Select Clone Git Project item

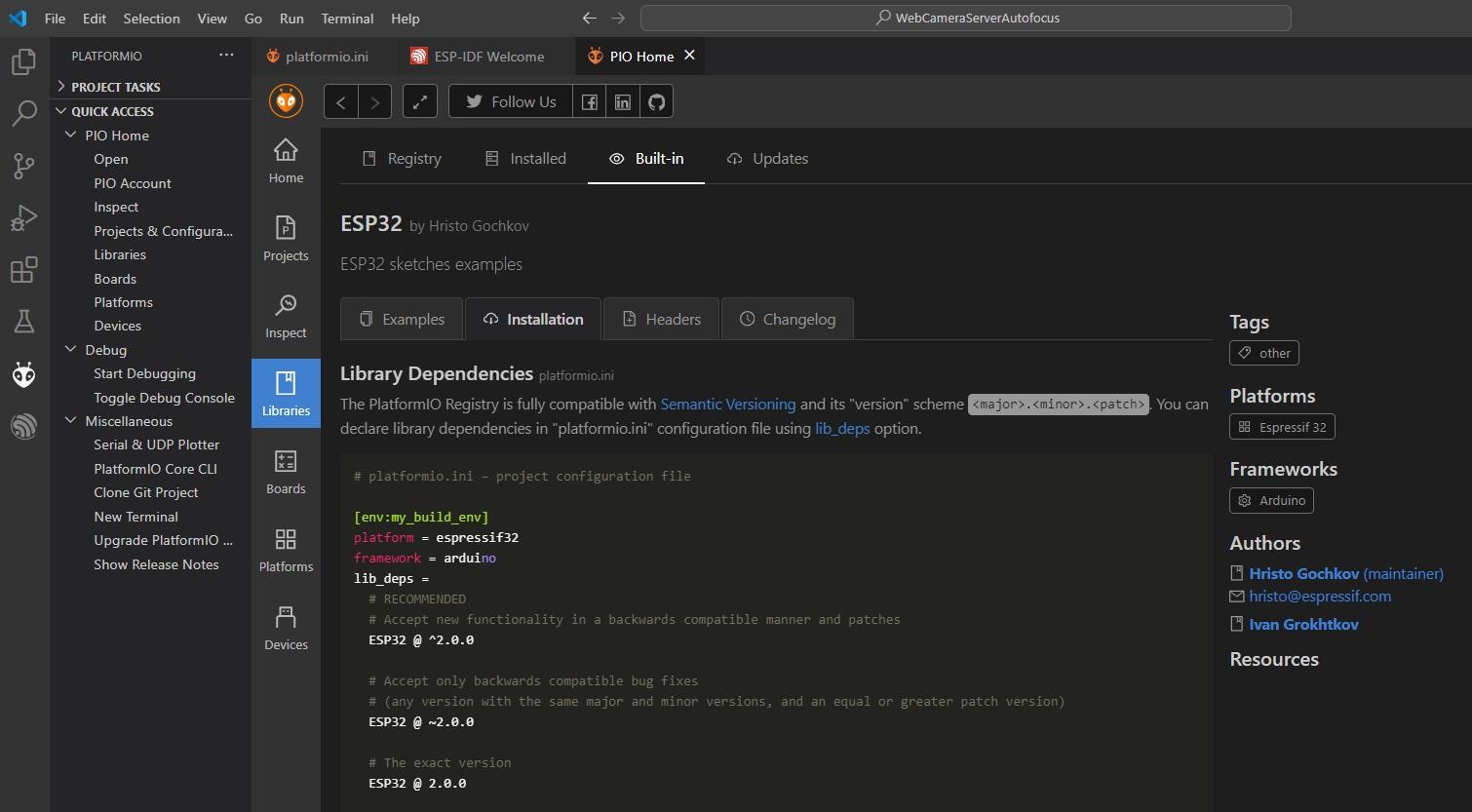146,492
